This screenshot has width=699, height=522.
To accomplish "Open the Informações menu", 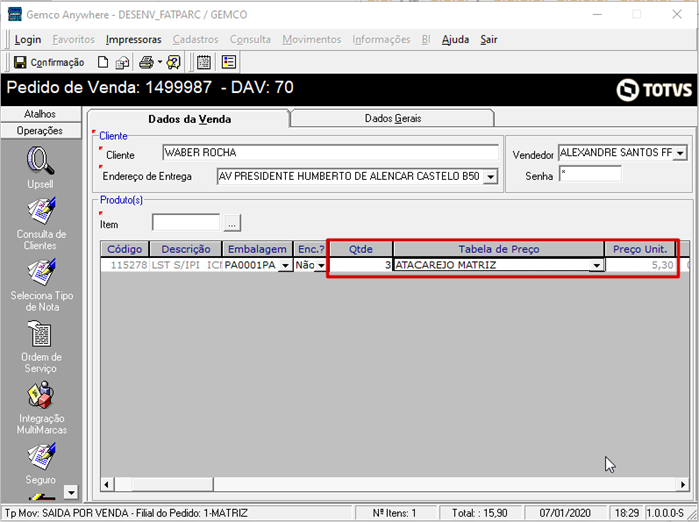I will (381, 40).
